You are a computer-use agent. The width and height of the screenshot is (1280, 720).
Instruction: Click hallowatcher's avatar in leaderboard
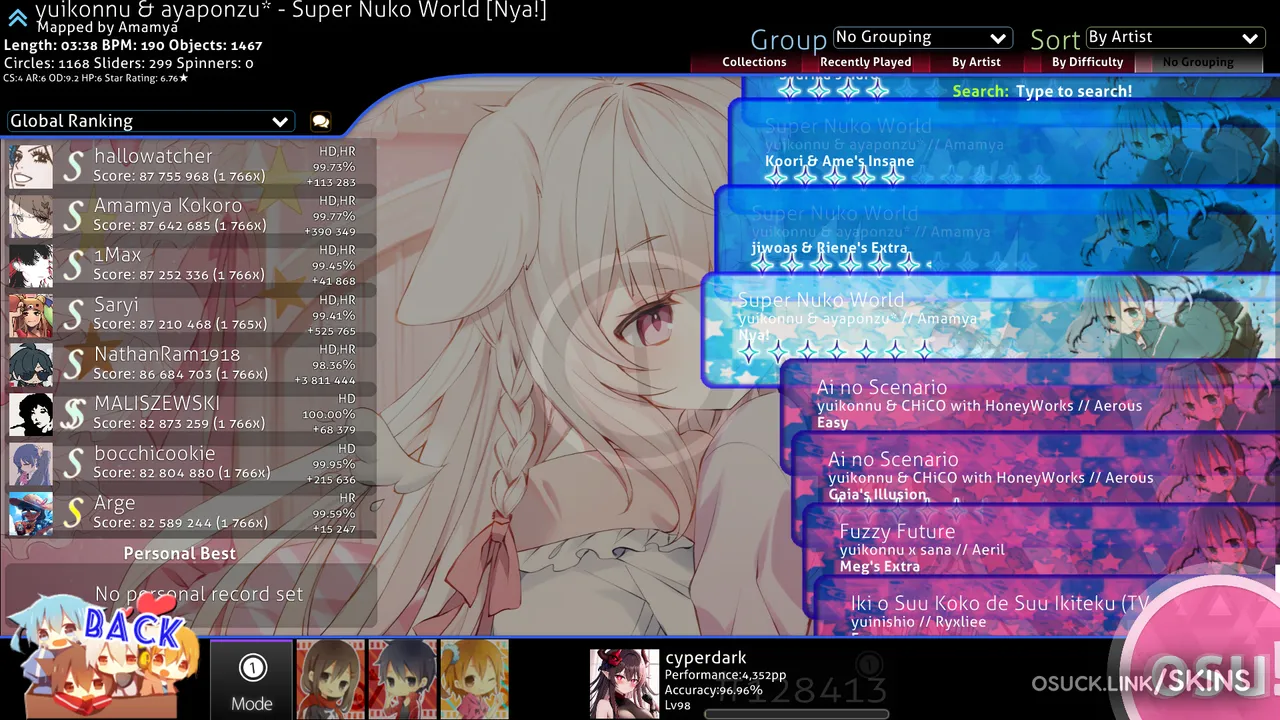coord(31,166)
